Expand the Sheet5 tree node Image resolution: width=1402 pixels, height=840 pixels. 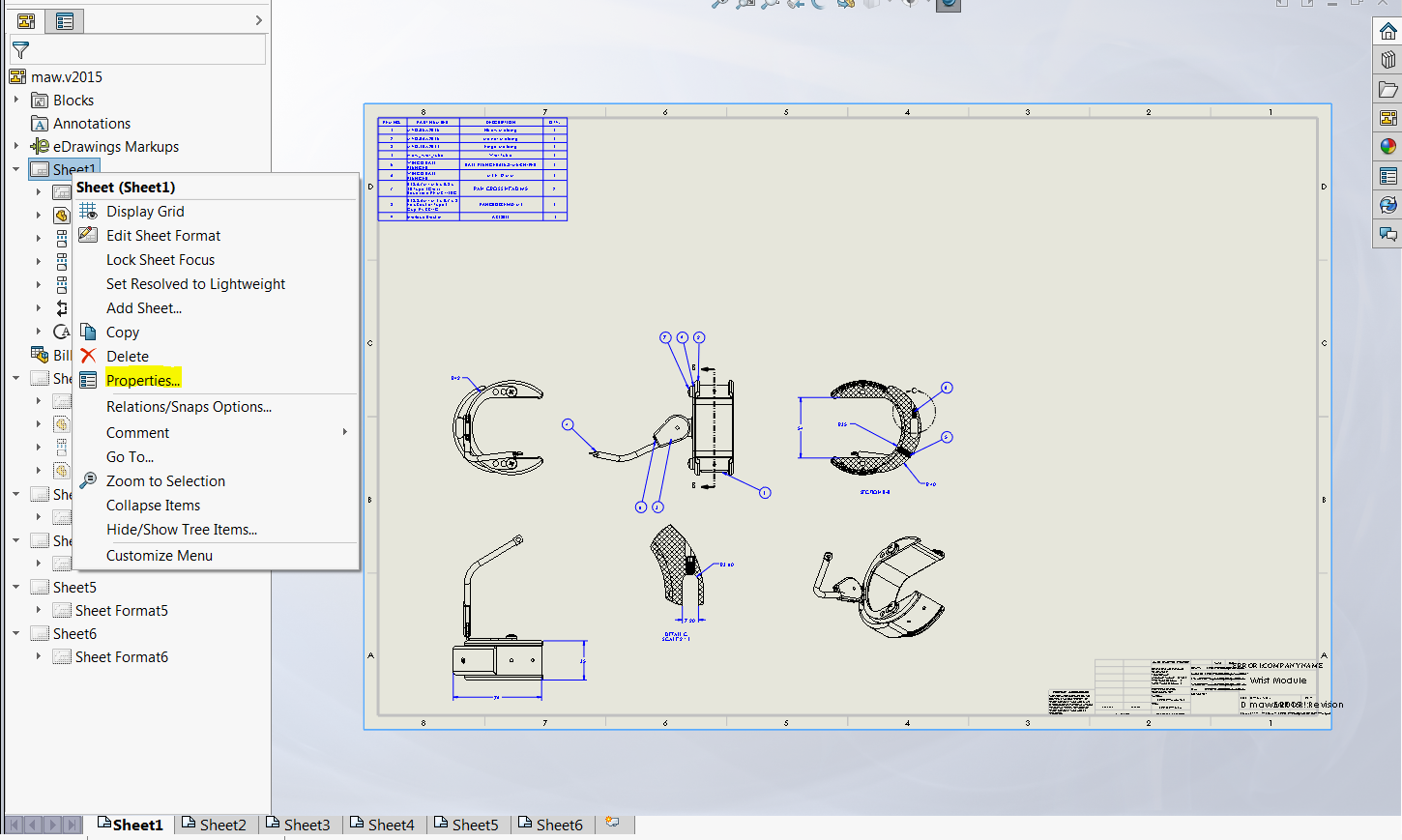click(x=15, y=587)
